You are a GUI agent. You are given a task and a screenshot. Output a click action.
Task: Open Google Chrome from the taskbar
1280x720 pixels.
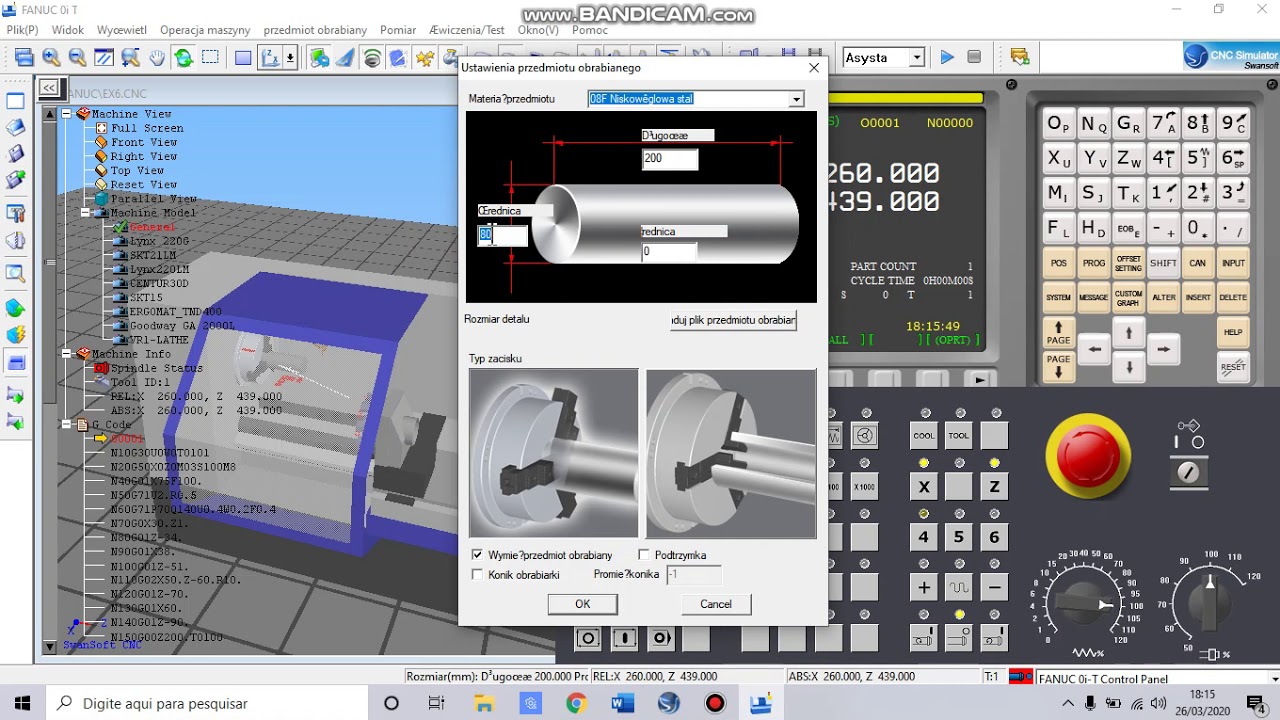[575, 703]
